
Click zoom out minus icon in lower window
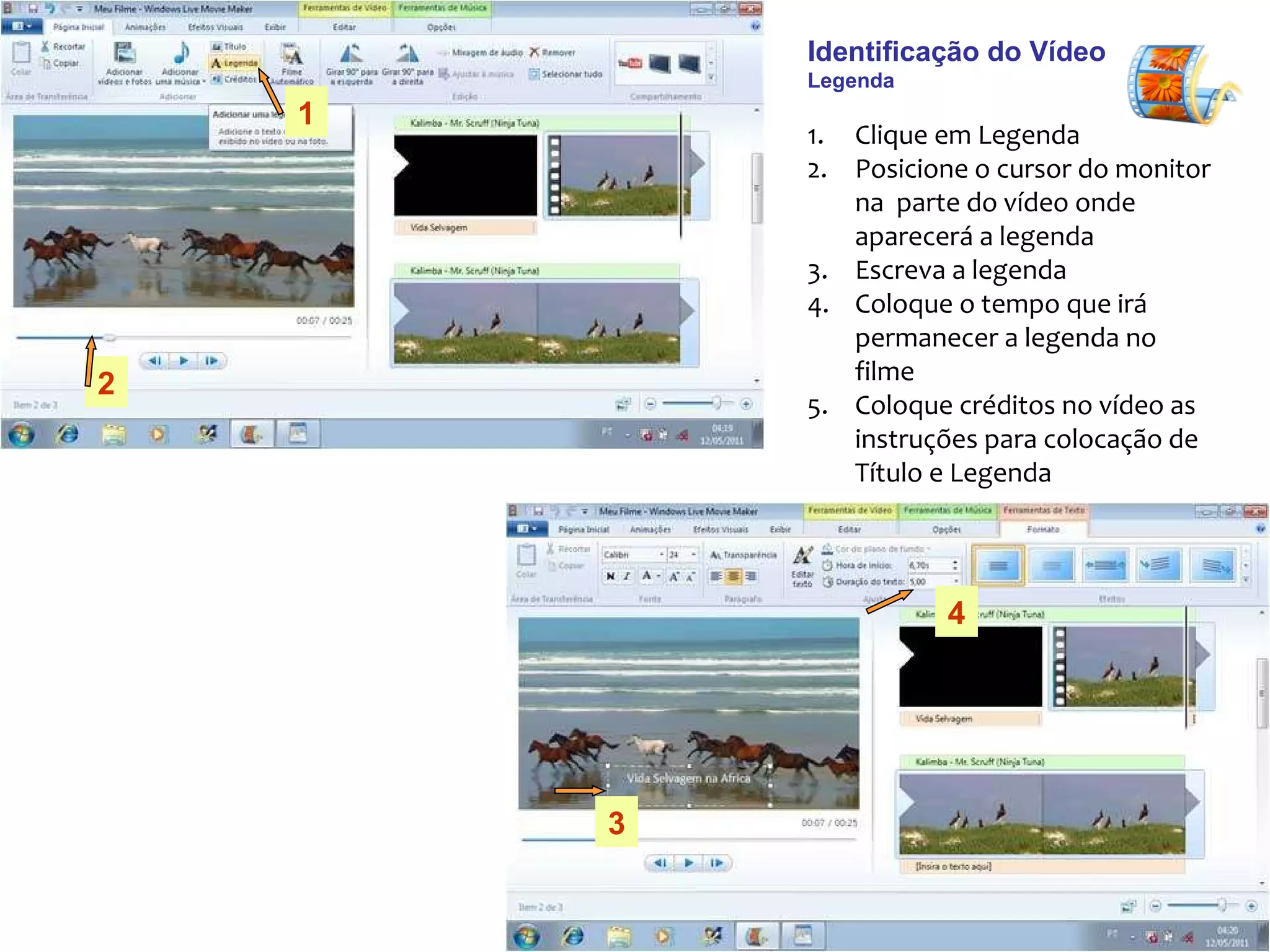pyautogui.click(x=1155, y=906)
